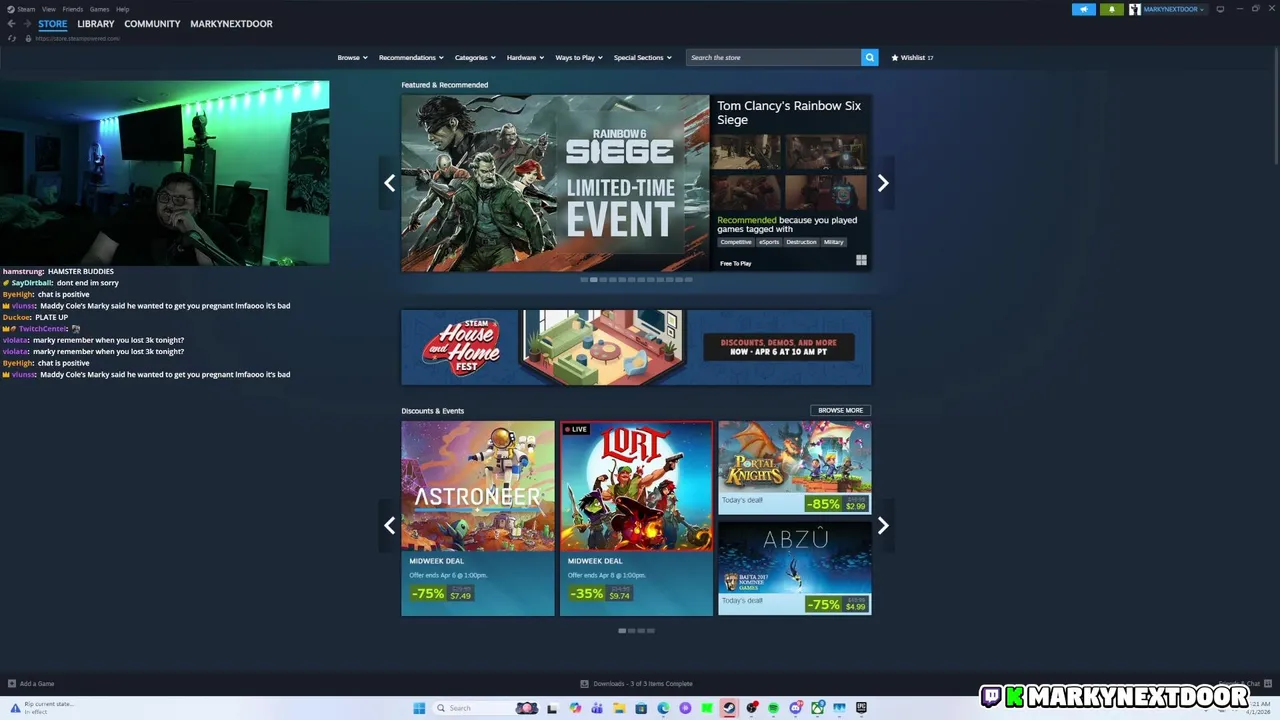Screen dimensions: 1280x720
Task: Expand the Browse dropdown
Action: (352, 57)
